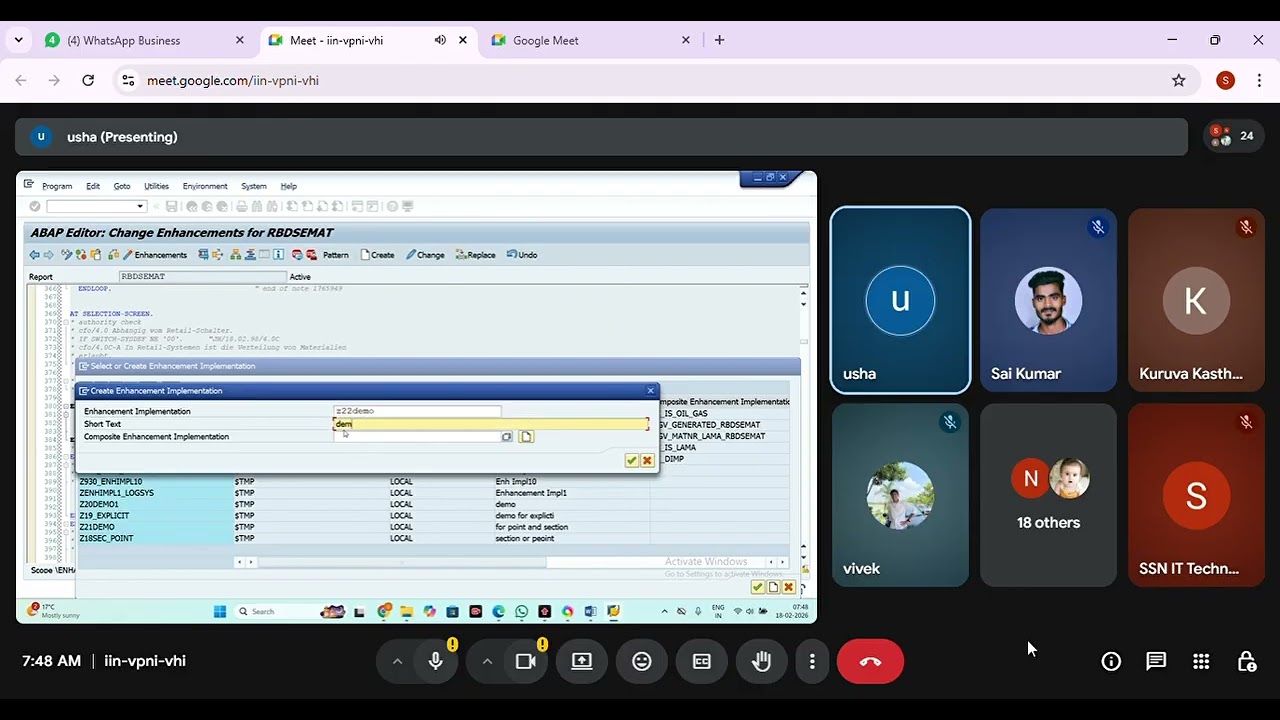Screen dimensions: 1280x720
Task: Select the Z21DEMO row in the list
Action: click(435, 527)
